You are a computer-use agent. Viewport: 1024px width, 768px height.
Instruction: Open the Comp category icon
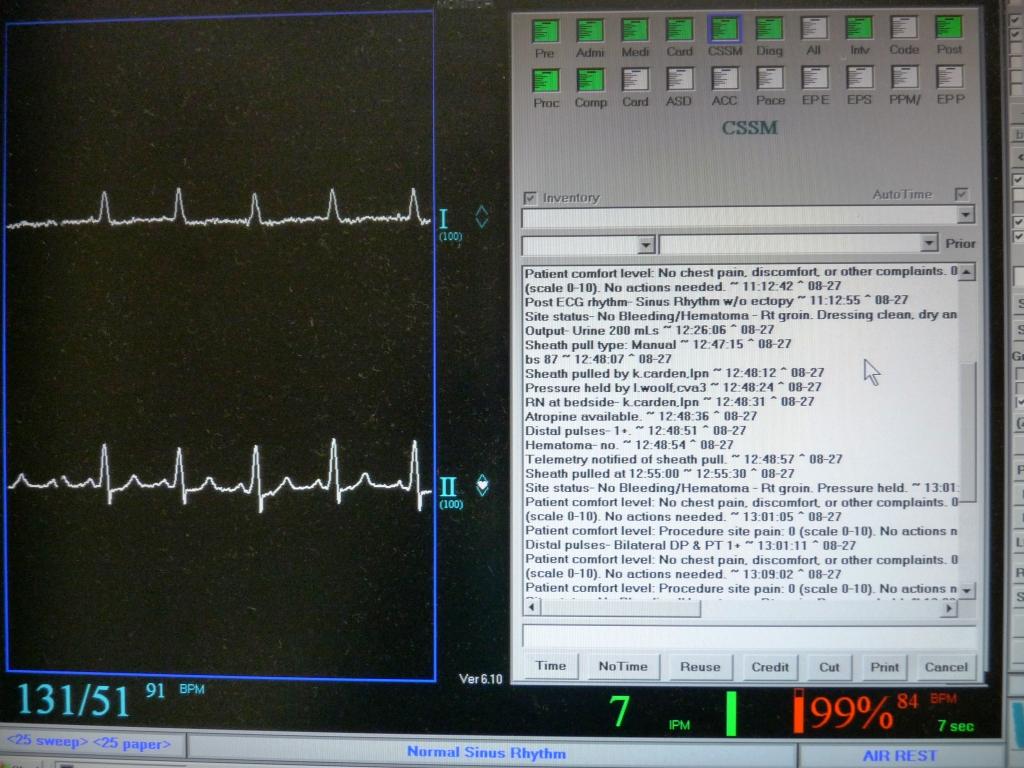(x=590, y=80)
